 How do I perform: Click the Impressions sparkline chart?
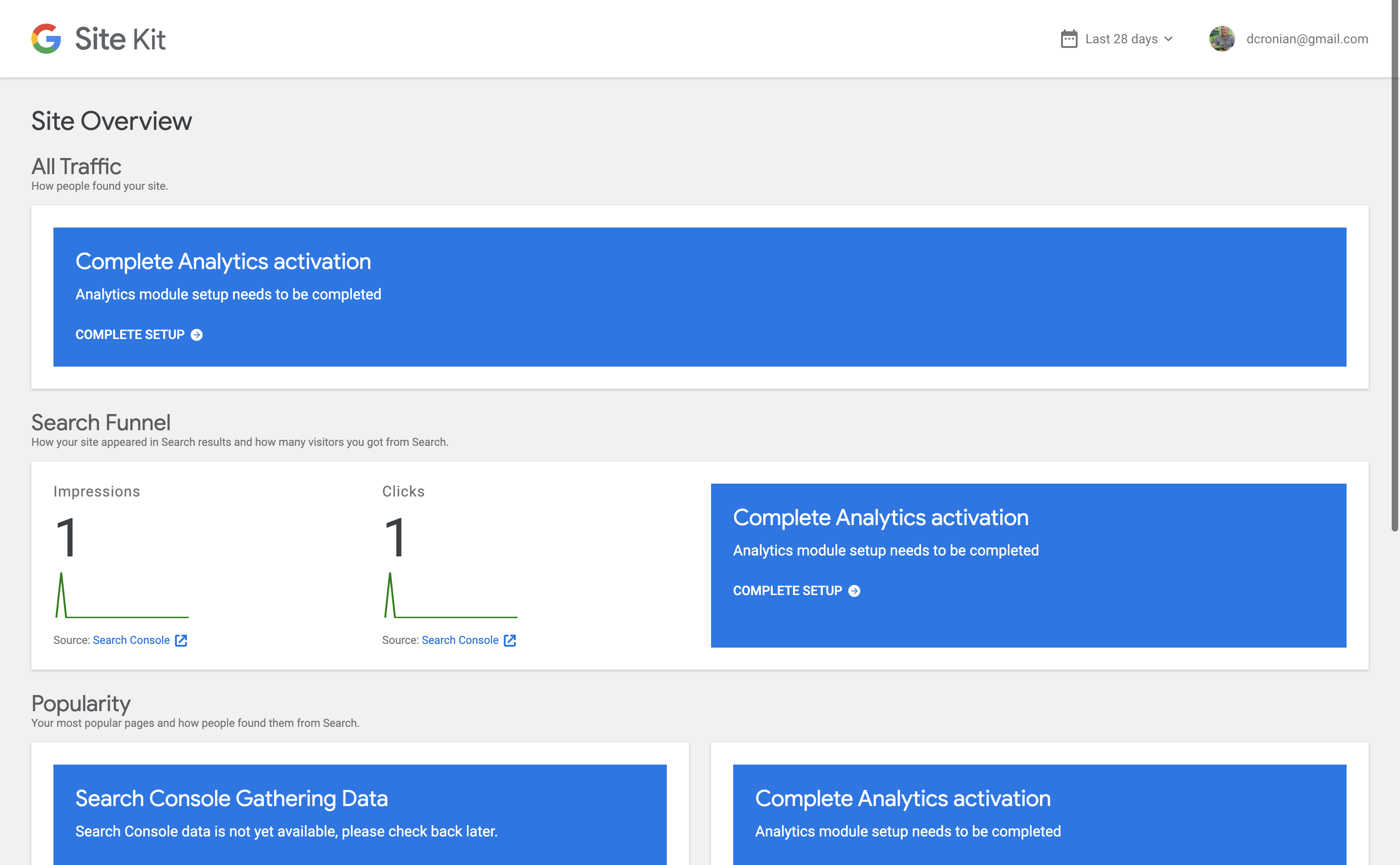click(121, 595)
